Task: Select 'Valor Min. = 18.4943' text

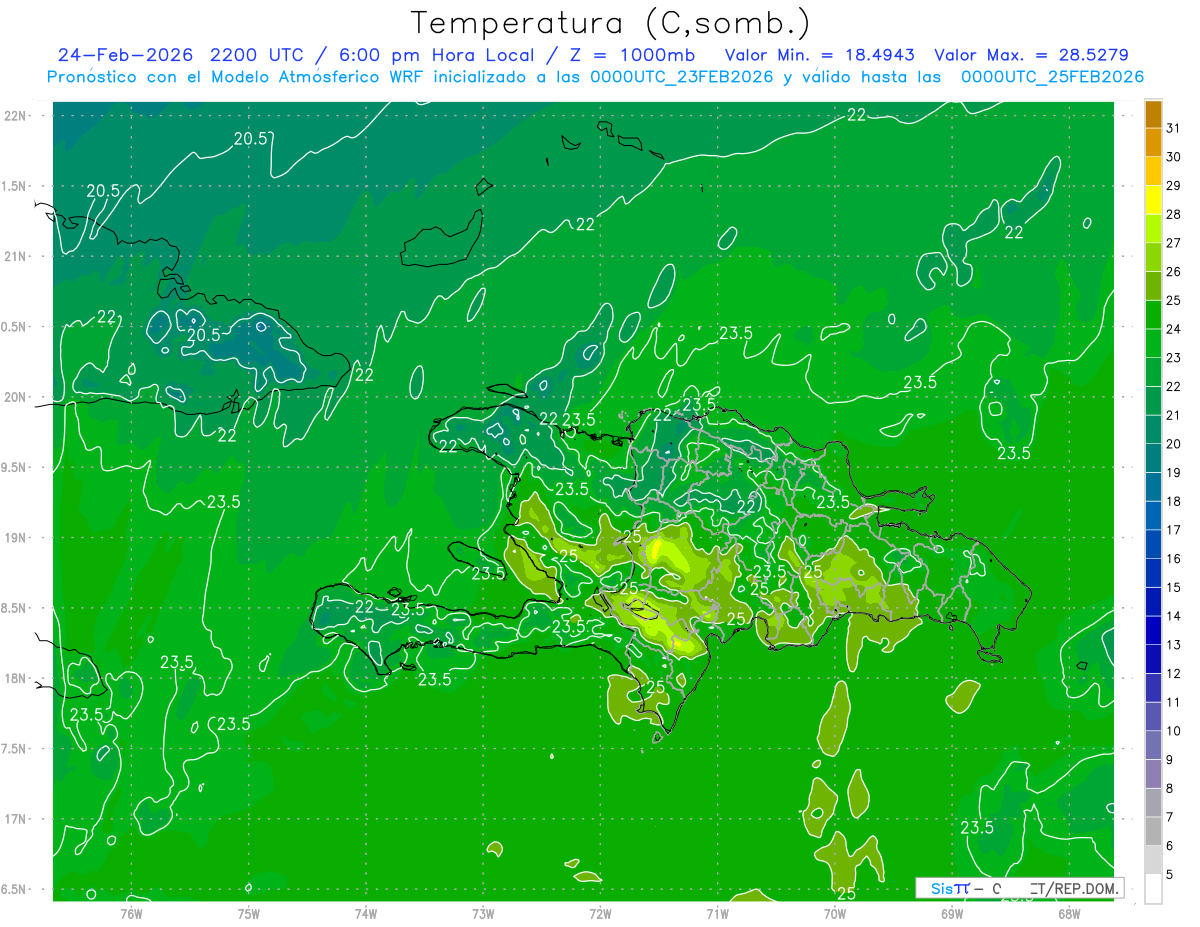Action: pos(820,55)
